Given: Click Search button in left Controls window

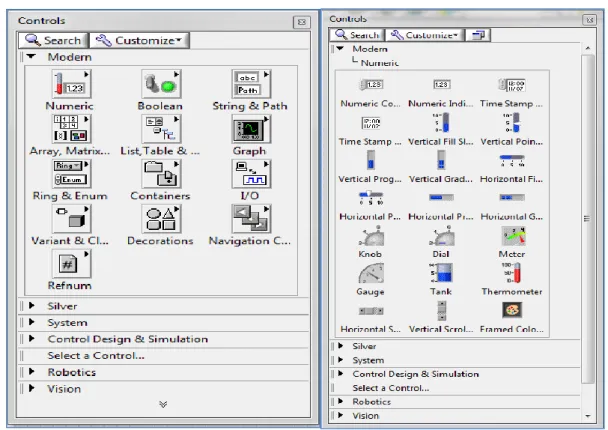Looking at the screenshot, I should 53,40.
